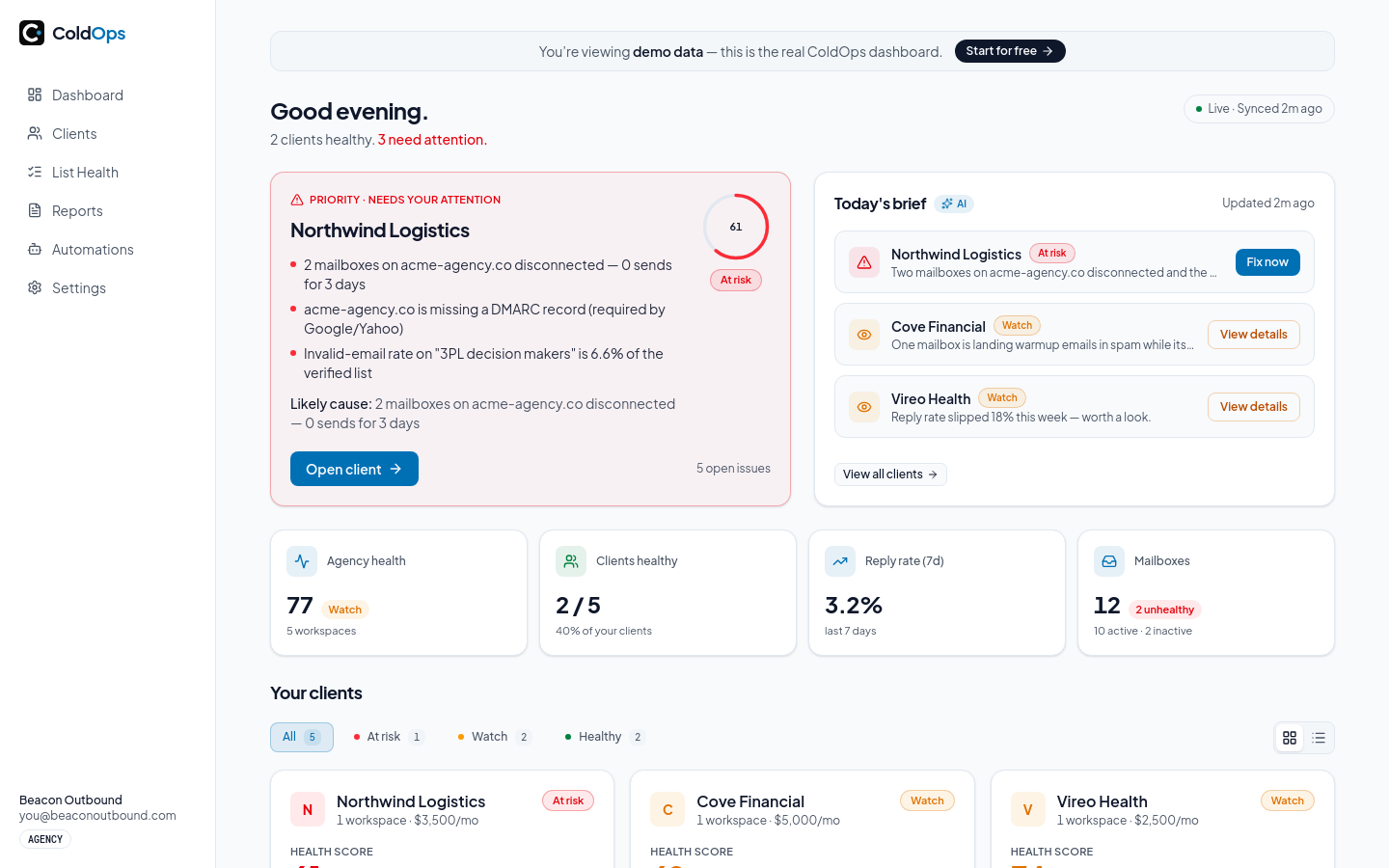Click the Clients healthy people icon
The height and width of the screenshot is (868, 1389).
click(571, 561)
